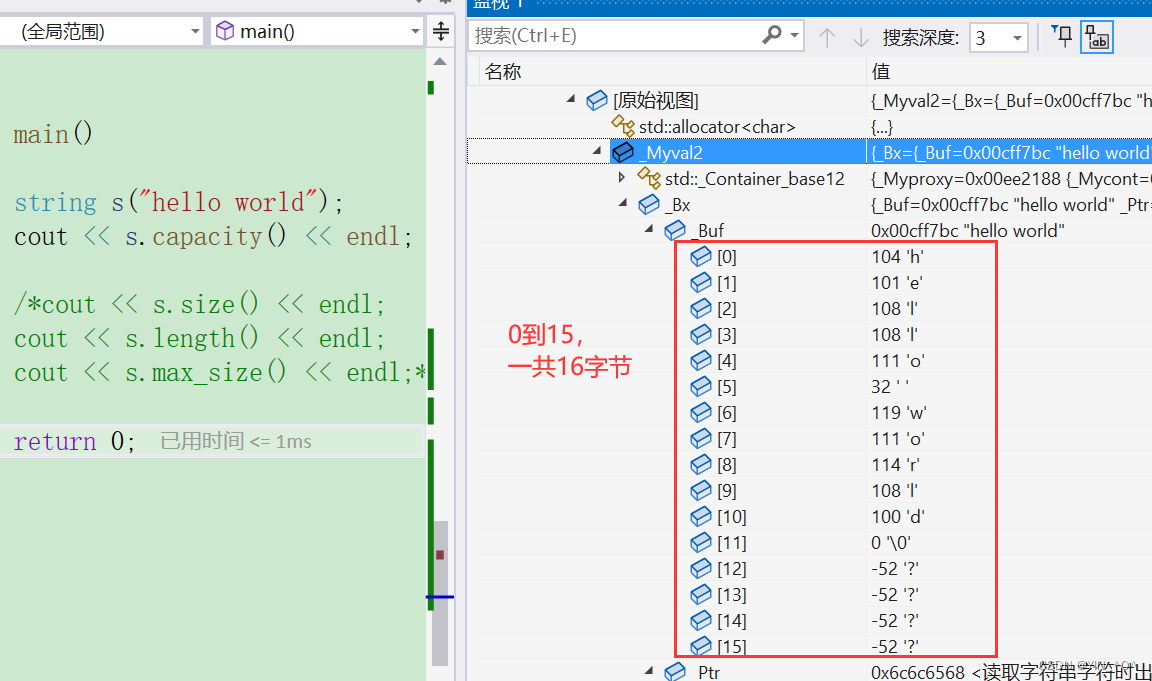
Task: Click the cube icon of element [9]
Action: coord(701,490)
